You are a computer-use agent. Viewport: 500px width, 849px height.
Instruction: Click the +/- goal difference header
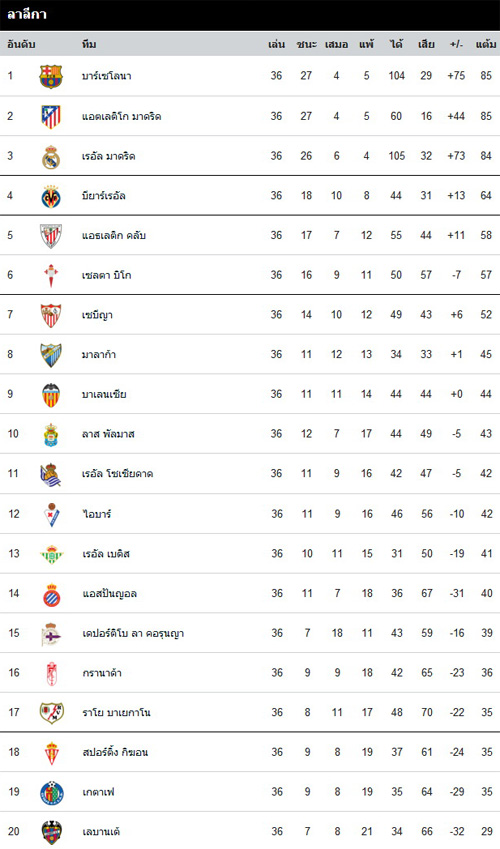[x=456, y=44]
